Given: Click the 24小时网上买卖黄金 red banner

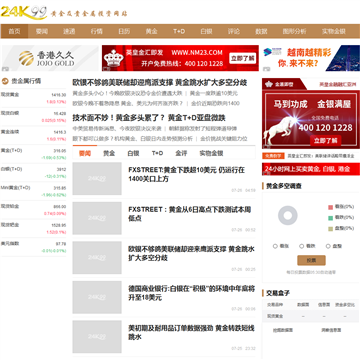Looking at the screenshot, I should point(311,169).
